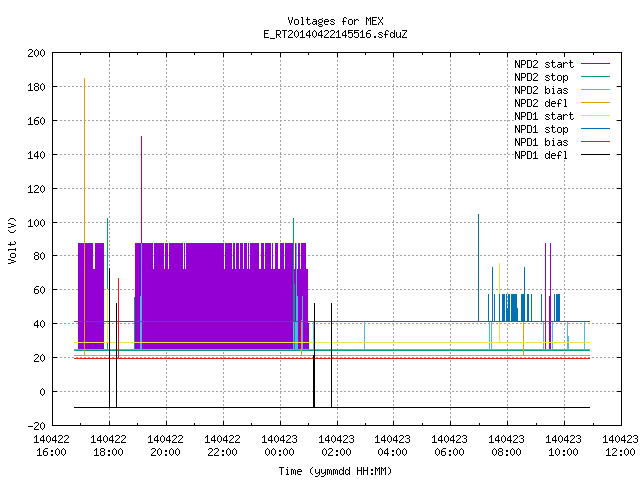640x480 pixels.
Task: Click the x-axis tick '140423 02:00'
Action: [x=336, y=446]
